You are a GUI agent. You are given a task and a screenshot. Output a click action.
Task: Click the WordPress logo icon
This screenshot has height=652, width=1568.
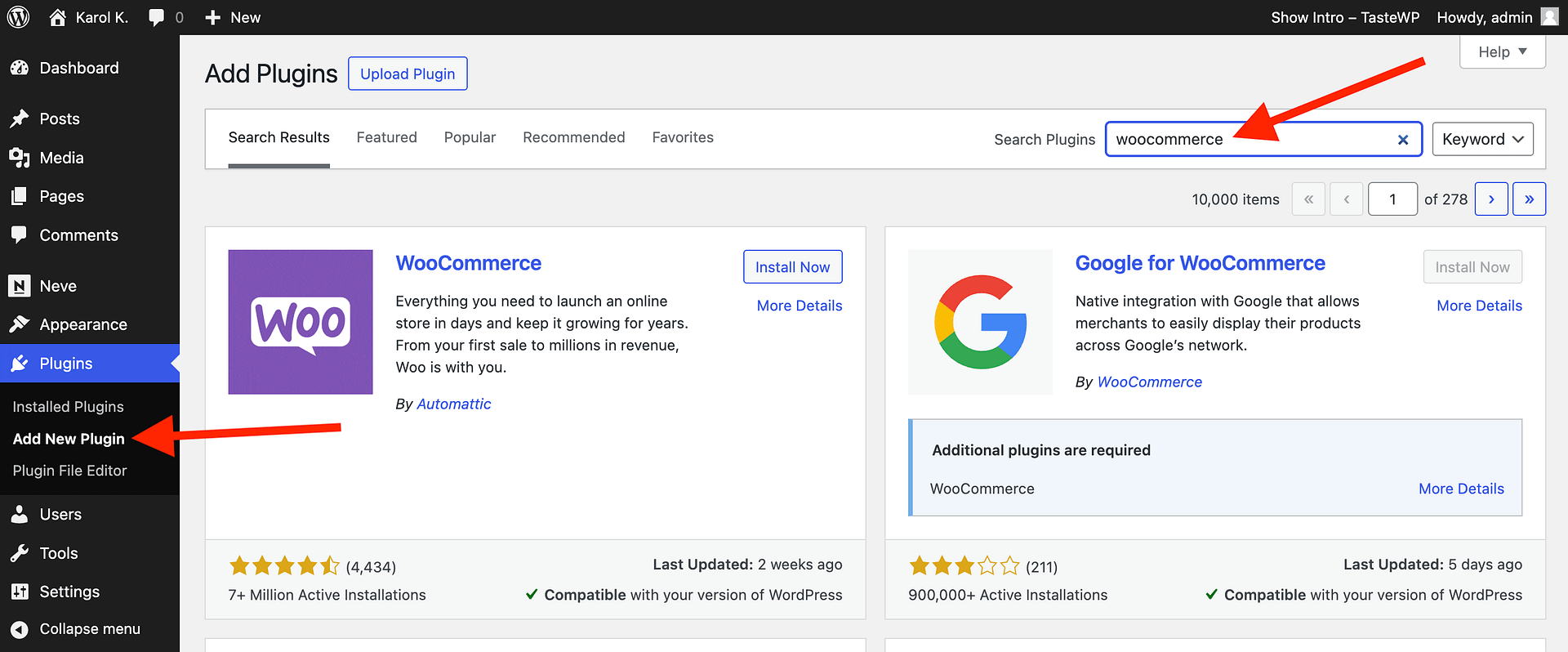tap(18, 17)
